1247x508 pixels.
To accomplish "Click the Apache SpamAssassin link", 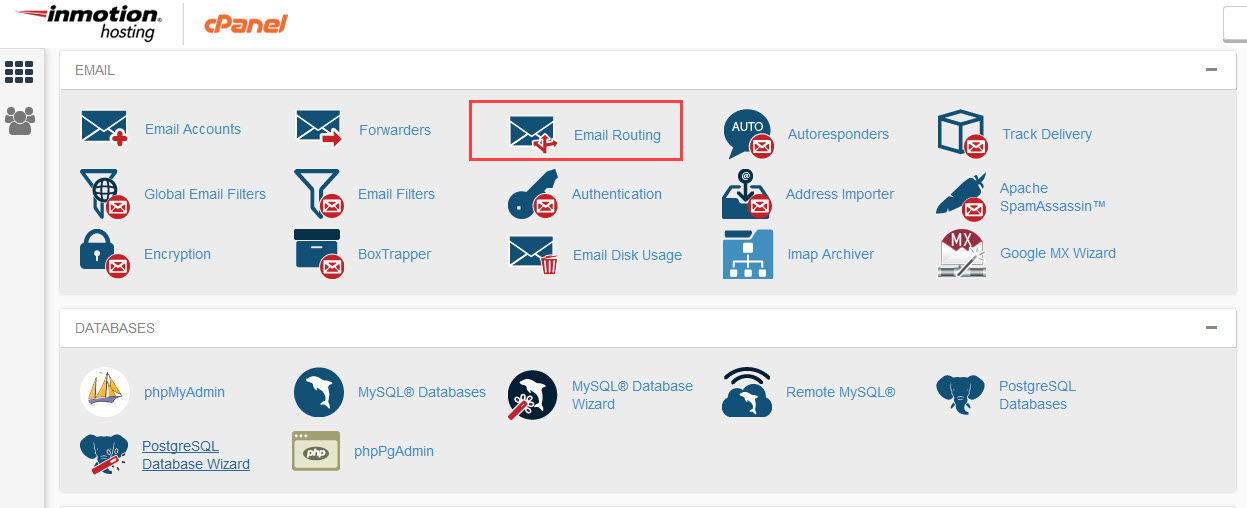I will 1053,197.
